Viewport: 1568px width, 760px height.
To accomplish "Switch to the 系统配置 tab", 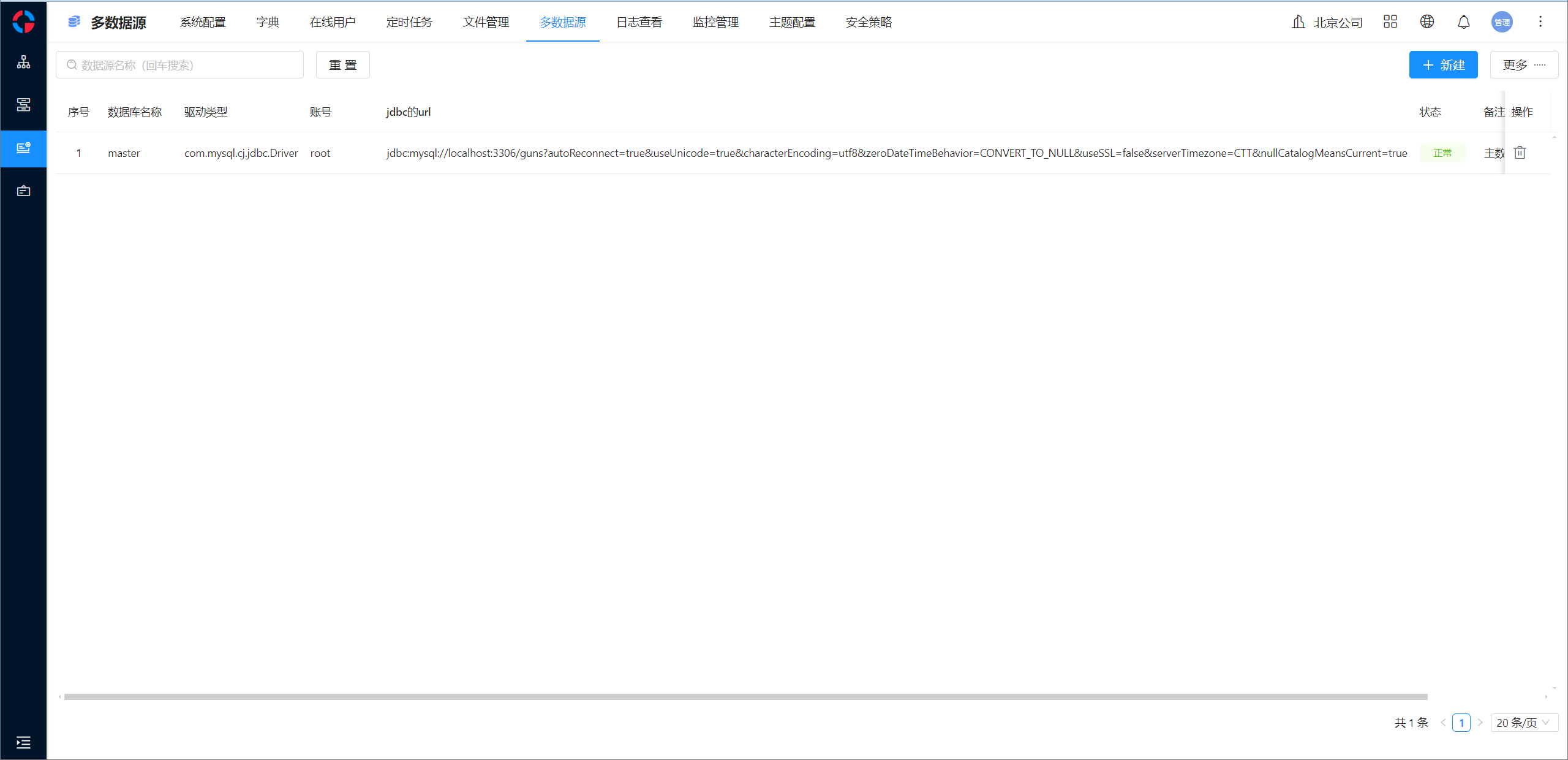I will [203, 23].
